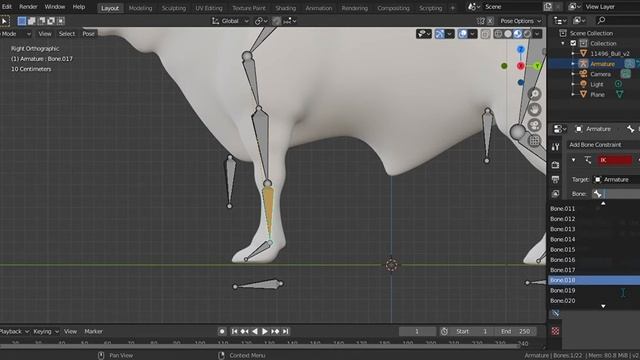Open the Window menu
The height and width of the screenshot is (360, 640).
[55, 7]
